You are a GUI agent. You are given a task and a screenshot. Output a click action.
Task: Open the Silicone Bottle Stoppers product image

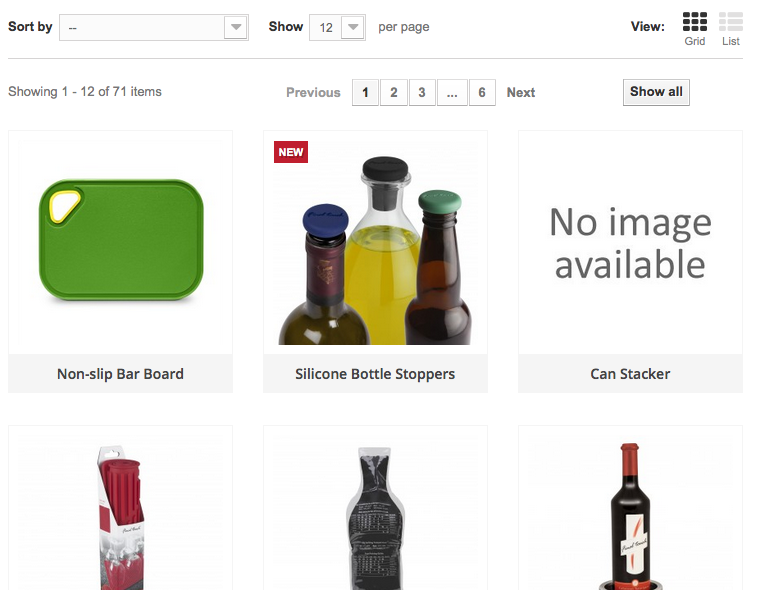(x=375, y=243)
